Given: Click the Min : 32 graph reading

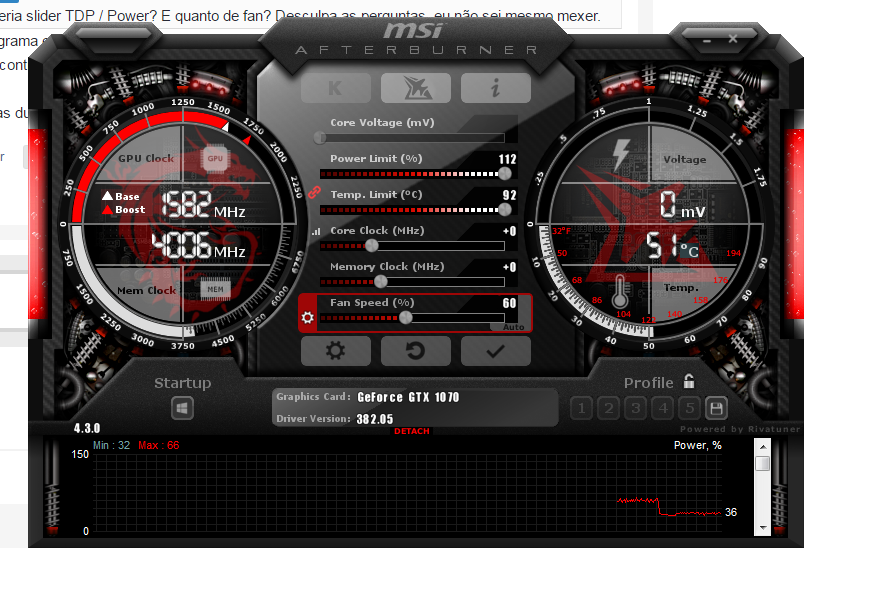Looking at the screenshot, I should tap(112, 445).
